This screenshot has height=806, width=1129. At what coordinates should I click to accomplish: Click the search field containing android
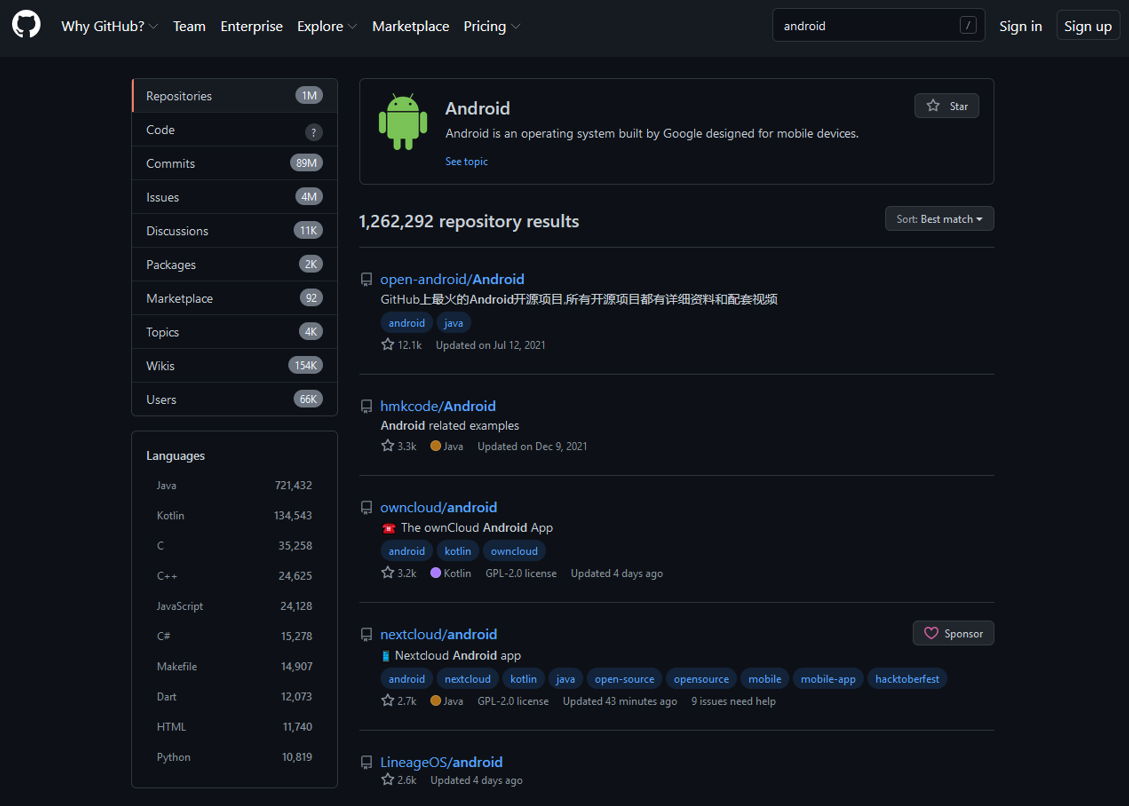pyautogui.click(x=878, y=25)
